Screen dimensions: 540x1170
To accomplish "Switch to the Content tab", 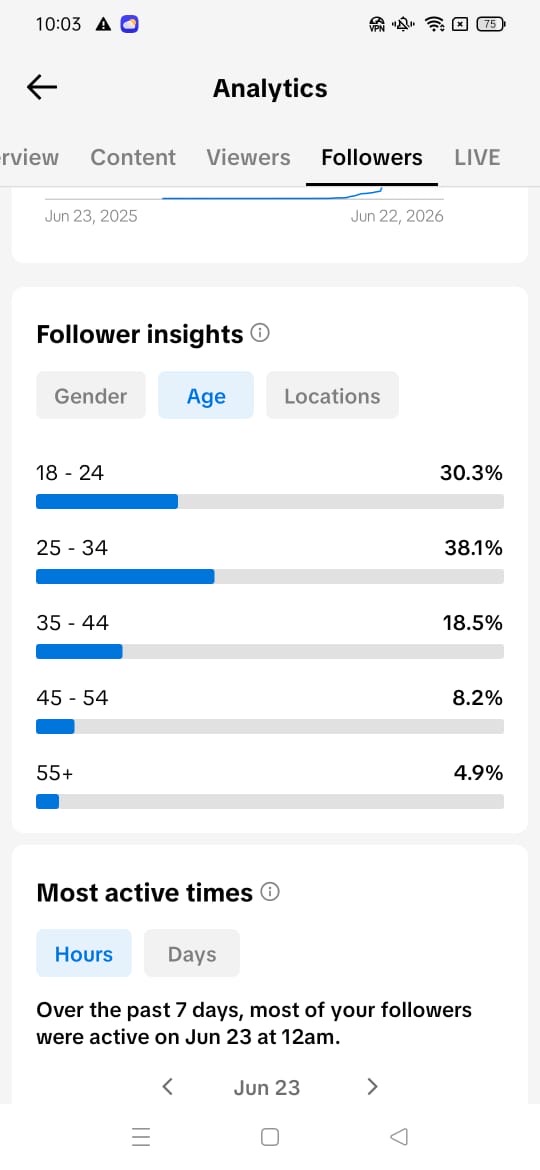I will coord(133,157).
